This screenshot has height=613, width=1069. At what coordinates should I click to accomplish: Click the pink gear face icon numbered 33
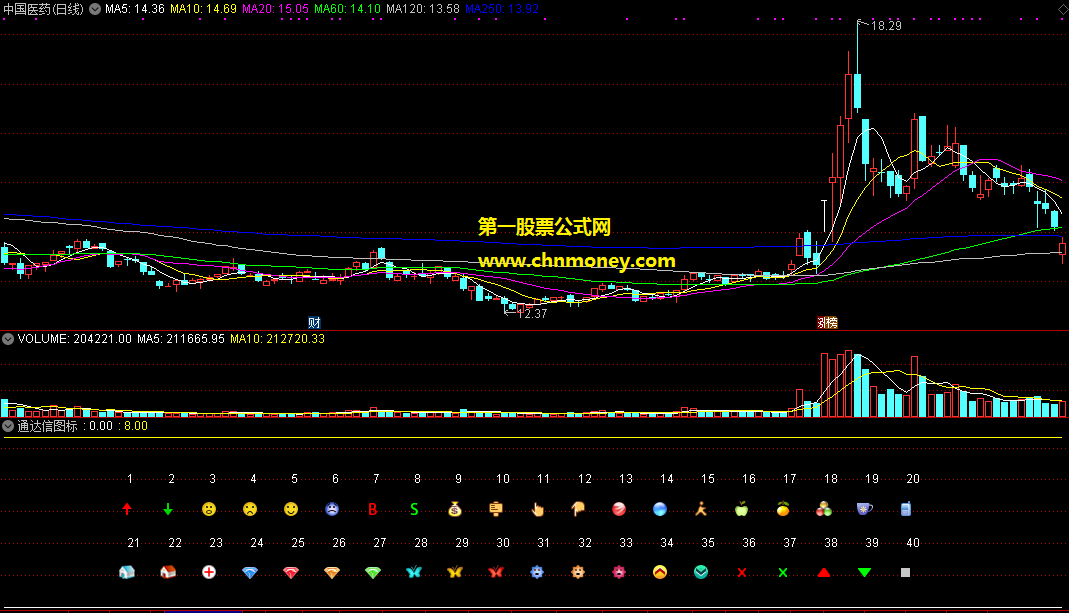pos(619,572)
